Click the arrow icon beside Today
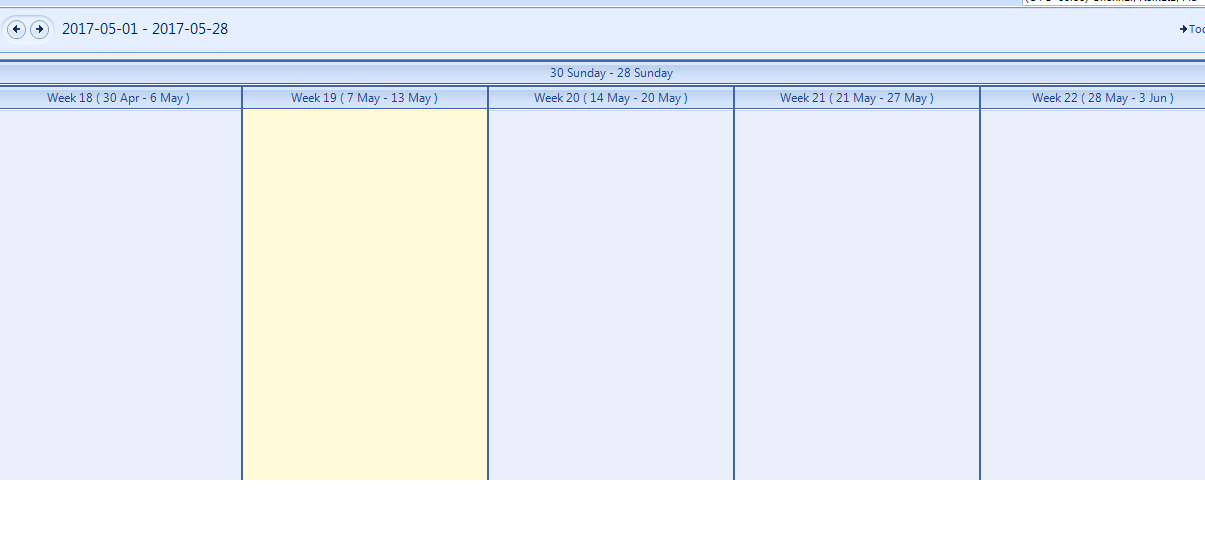The height and width of the screenshot is (547, 1205). coord(1183,29)
